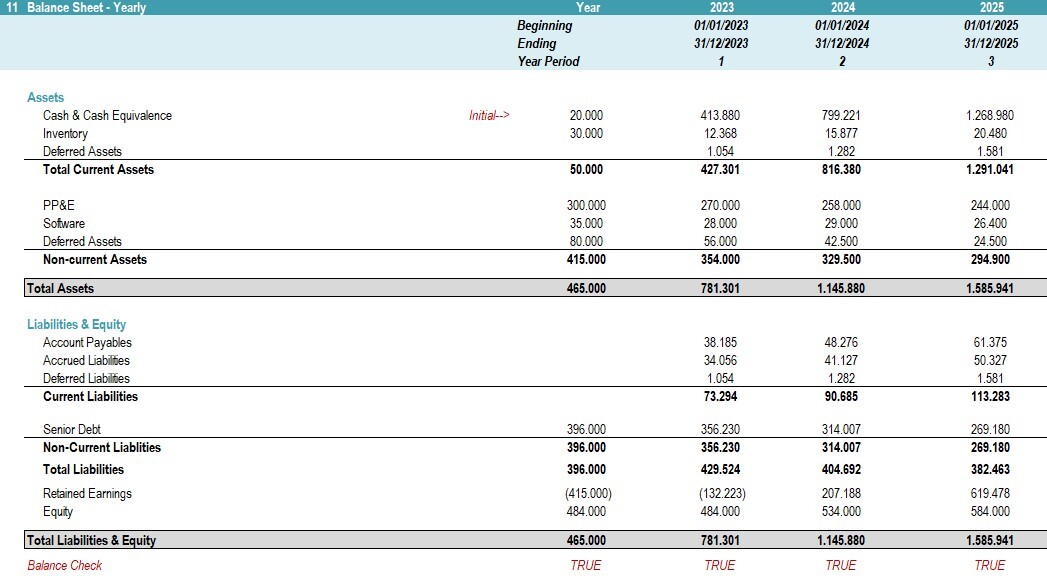The height and width of the screenshot is (580, 1047).
Task: Select initial cash value 20.000
Action: click(586, 115)
